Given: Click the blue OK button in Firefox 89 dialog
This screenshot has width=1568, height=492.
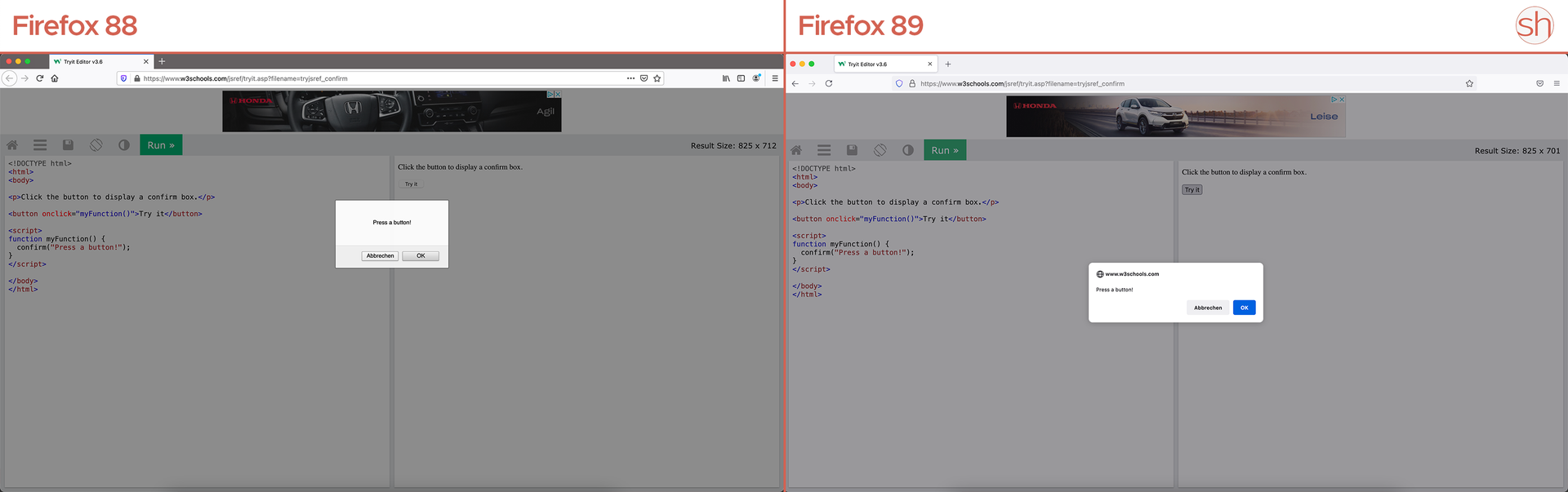Looking at the screenshot, I should click(1244, 308).
